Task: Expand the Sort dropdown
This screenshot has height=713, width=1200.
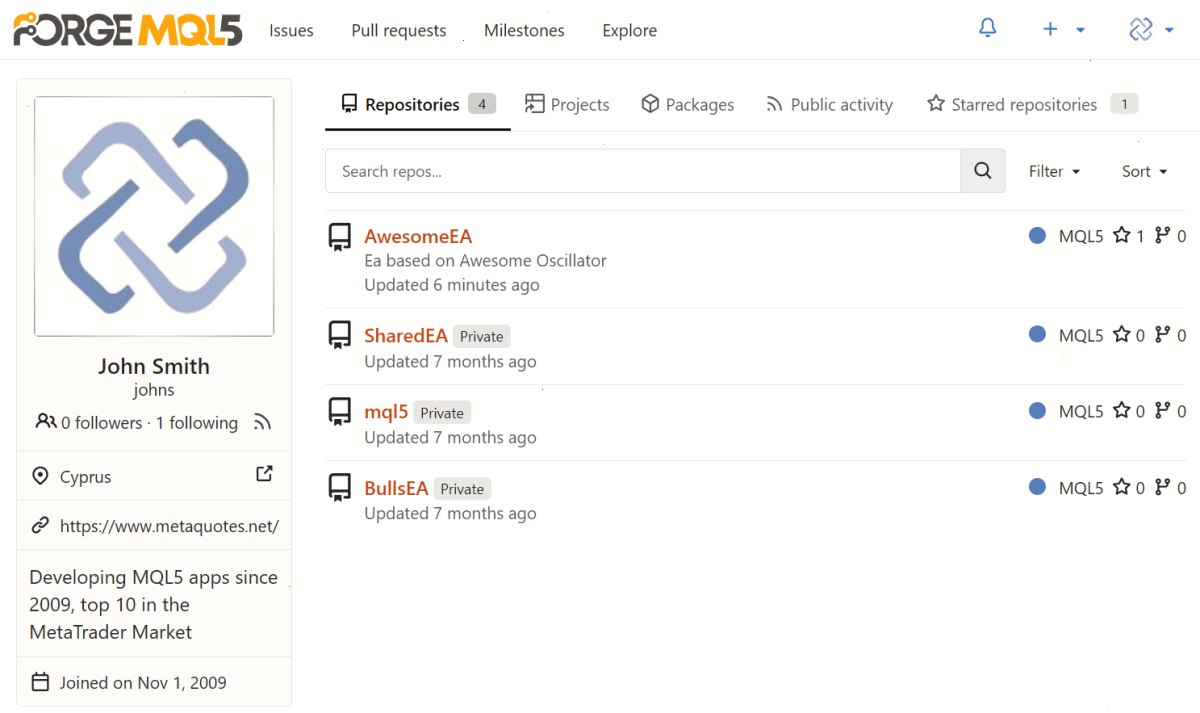Action: (1145, 171)
